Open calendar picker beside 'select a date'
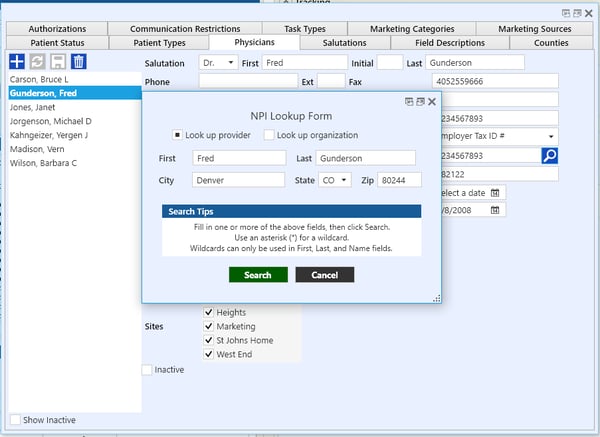This screenshot has height=437, width=600. (x=495, y=192)
